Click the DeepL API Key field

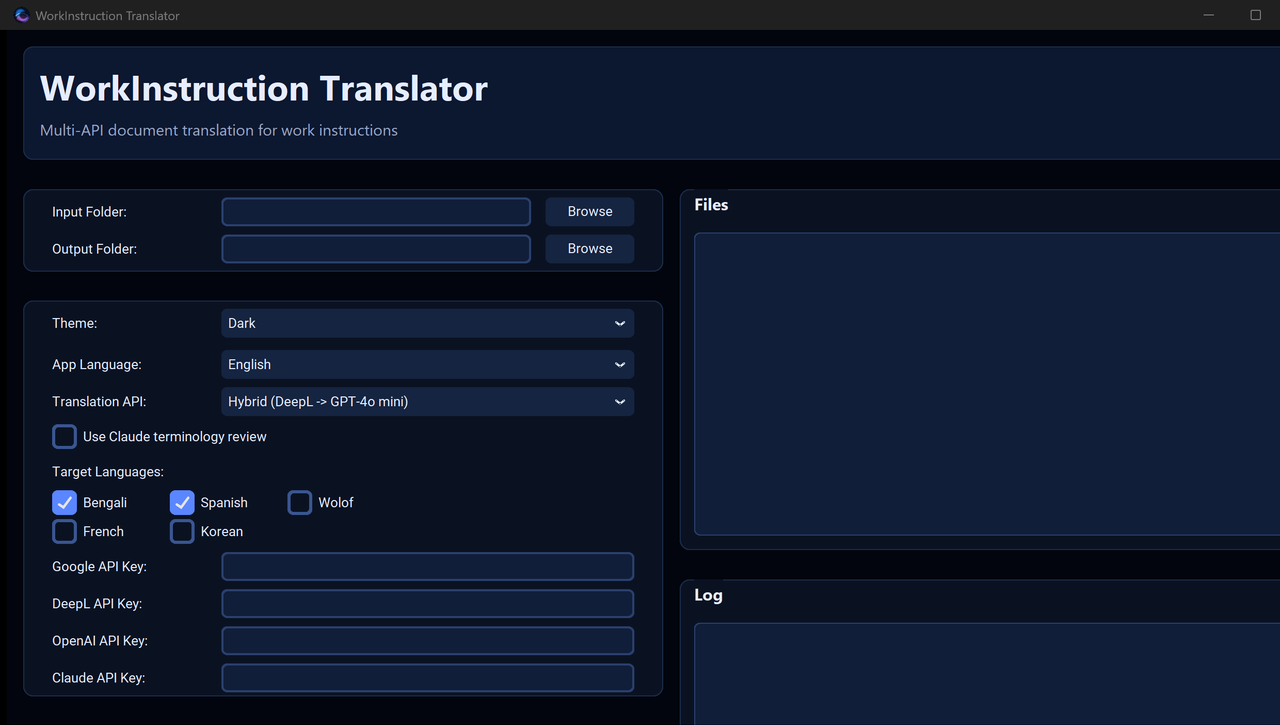coord(428,604)
